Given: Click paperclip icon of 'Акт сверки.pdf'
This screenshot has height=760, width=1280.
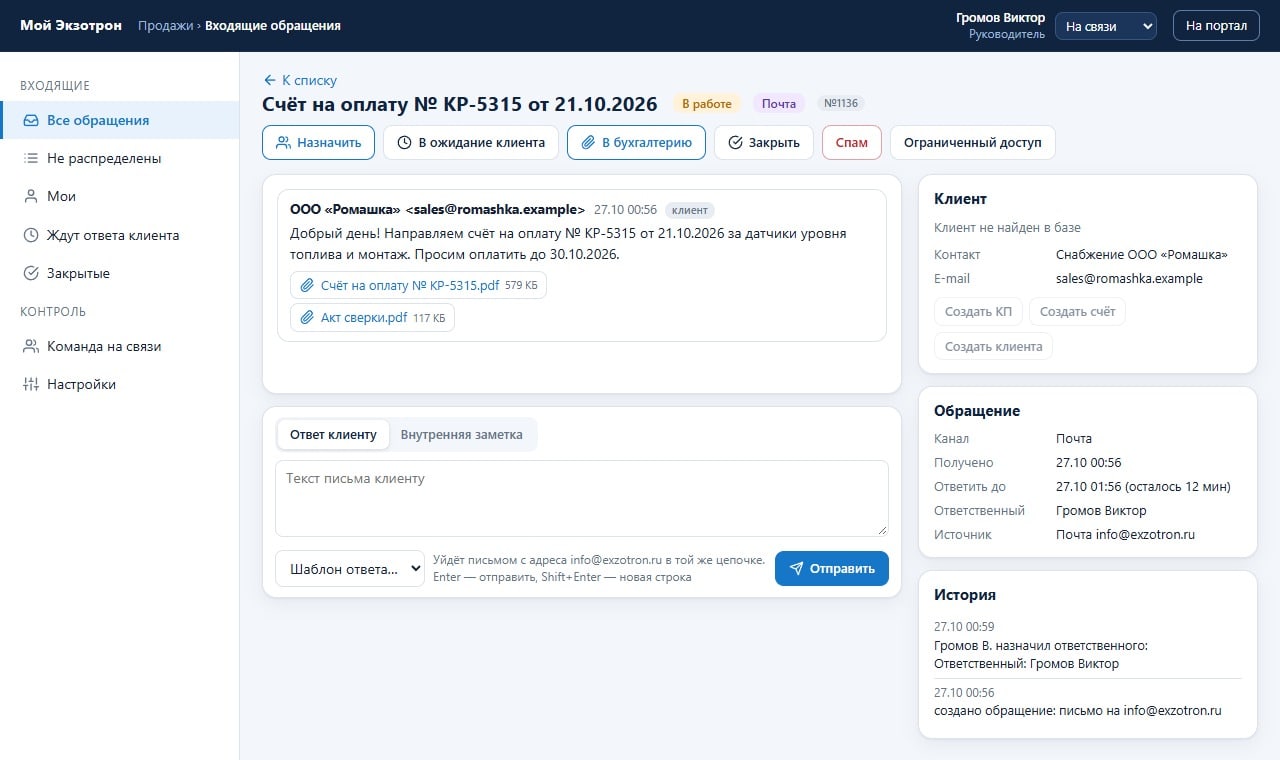Looking at the screenshot, I should [x=308, y=318].
